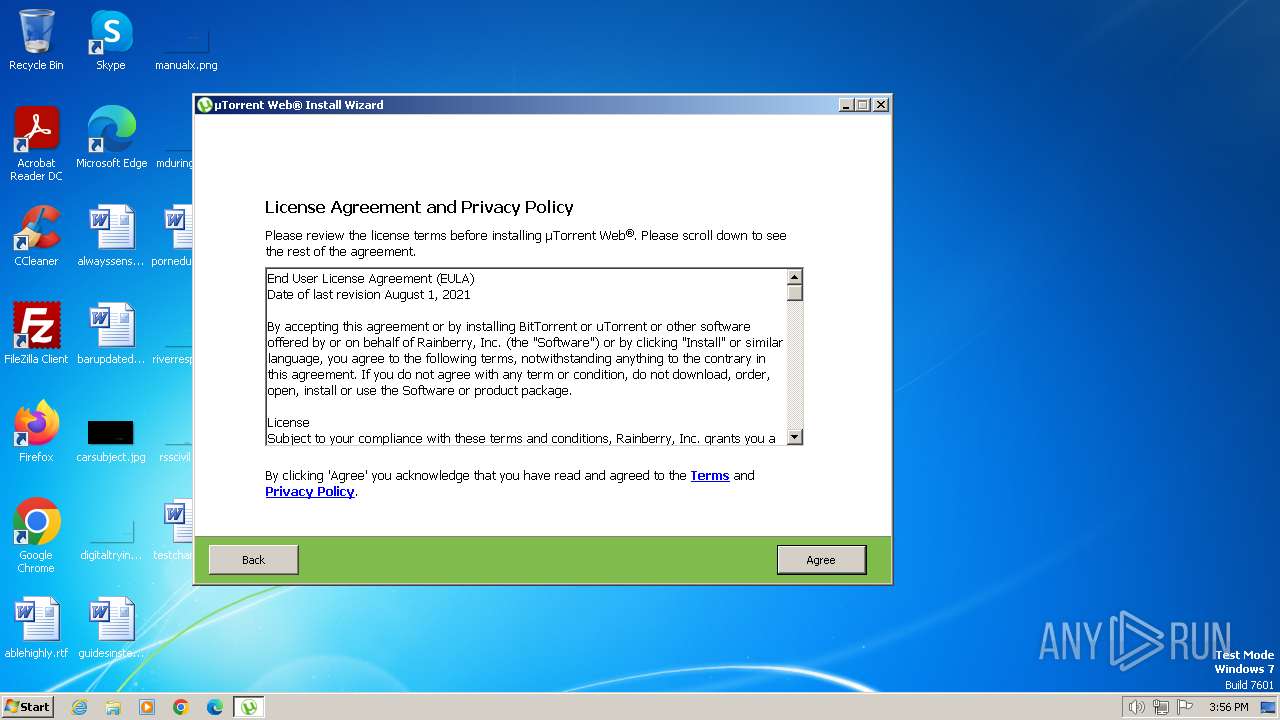This screenshot has height=720, width=1280.
Task: Click the uTorrent taskbar button
Action: pyautogui.click(x=249, y=707)
